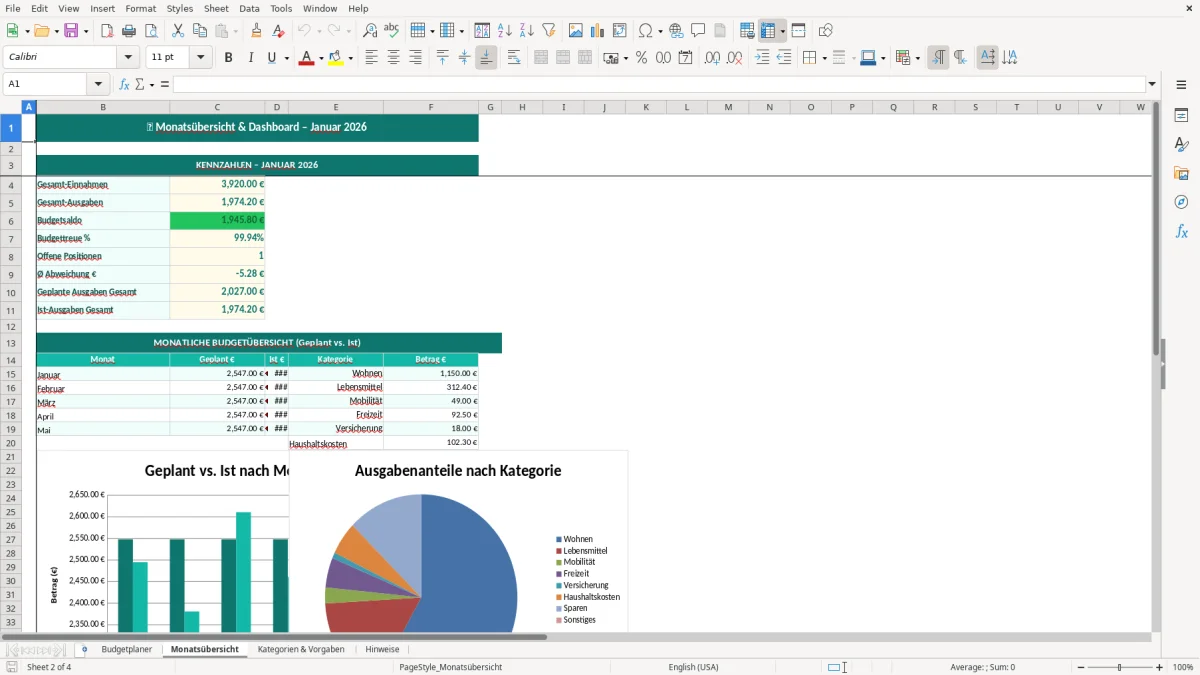Click the Sort Descending icon
Viewport: 1200px width, 675px height.
526,31
